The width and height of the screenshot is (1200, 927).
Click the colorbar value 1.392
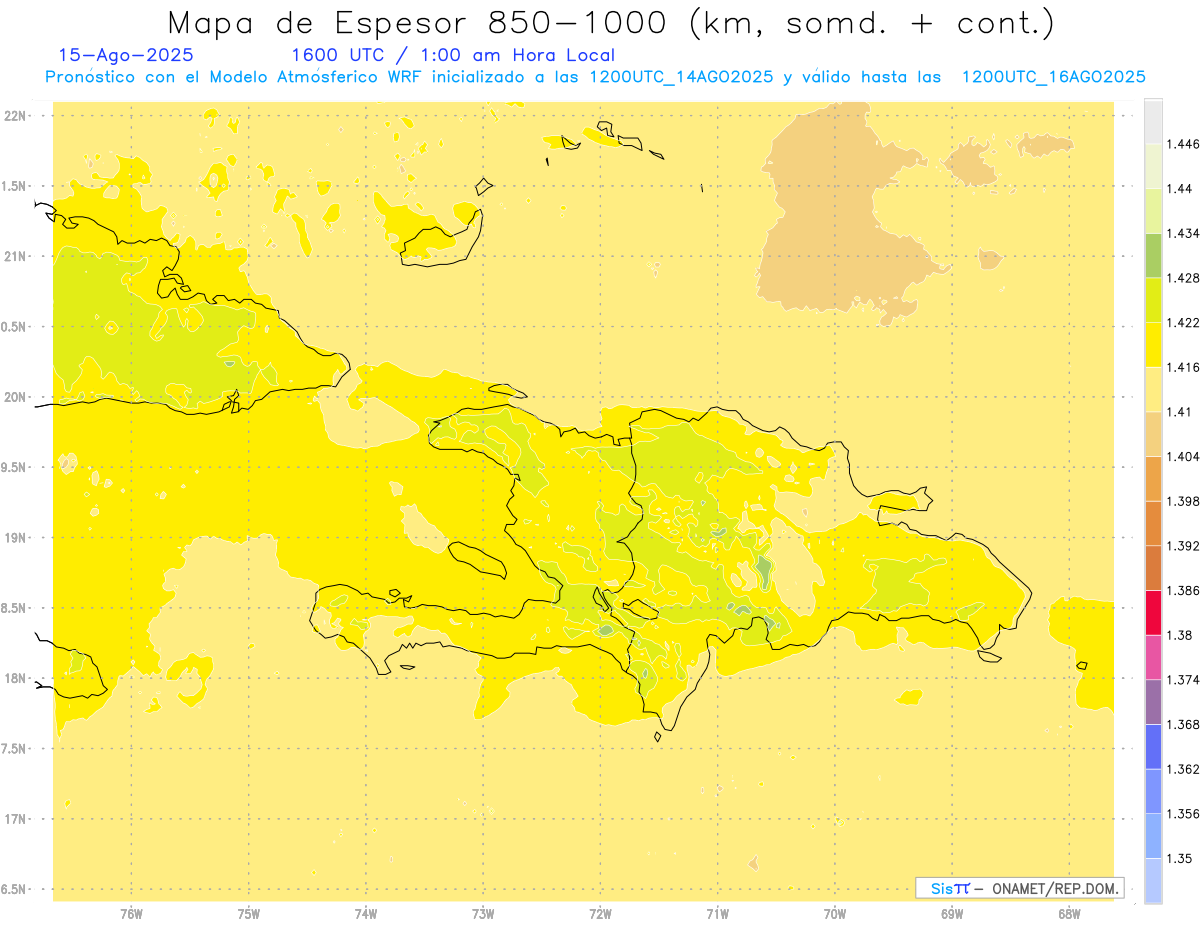click(x=1182, y=546)
